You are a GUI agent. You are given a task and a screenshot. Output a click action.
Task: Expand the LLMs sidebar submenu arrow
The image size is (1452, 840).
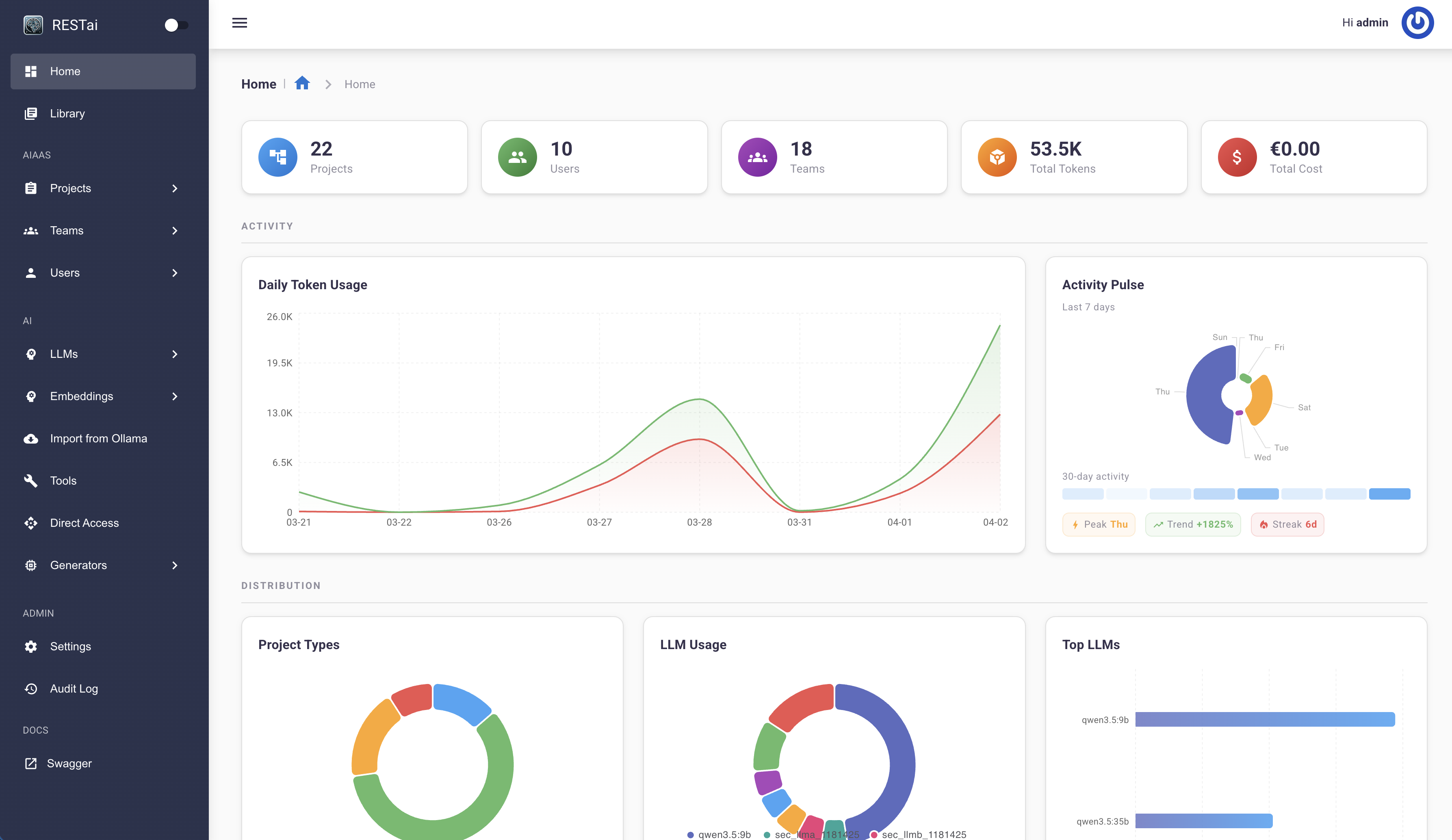tap(175, 354)
